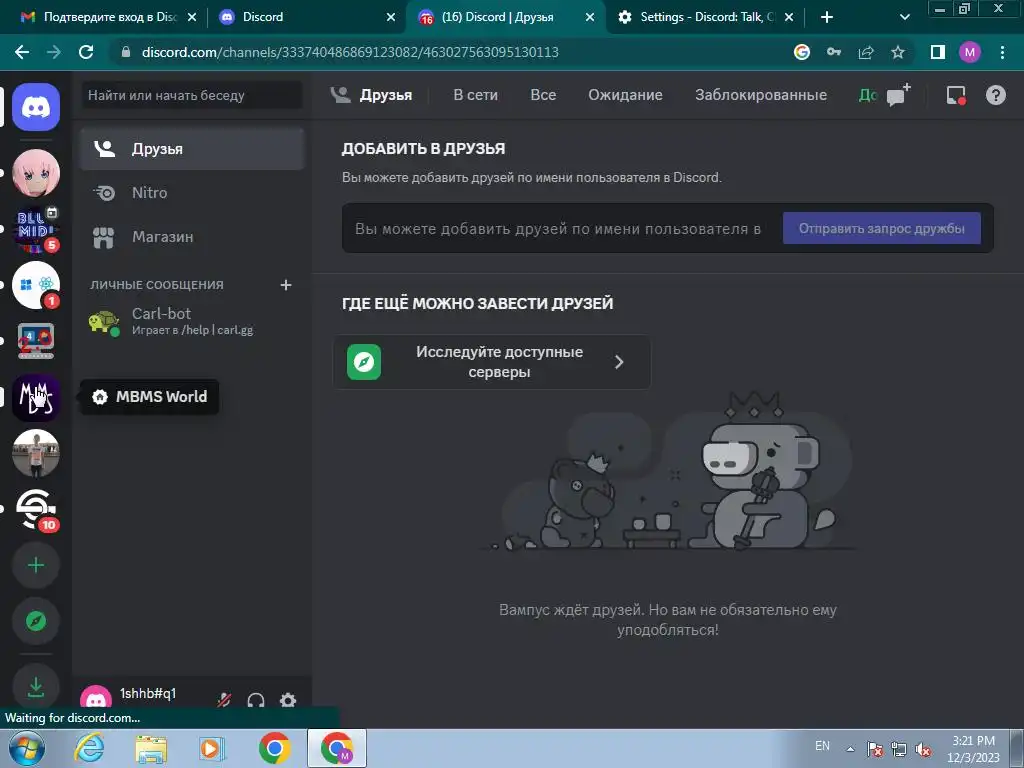Show hidden system tray icons
The image size is (1024, 768).
850,749
